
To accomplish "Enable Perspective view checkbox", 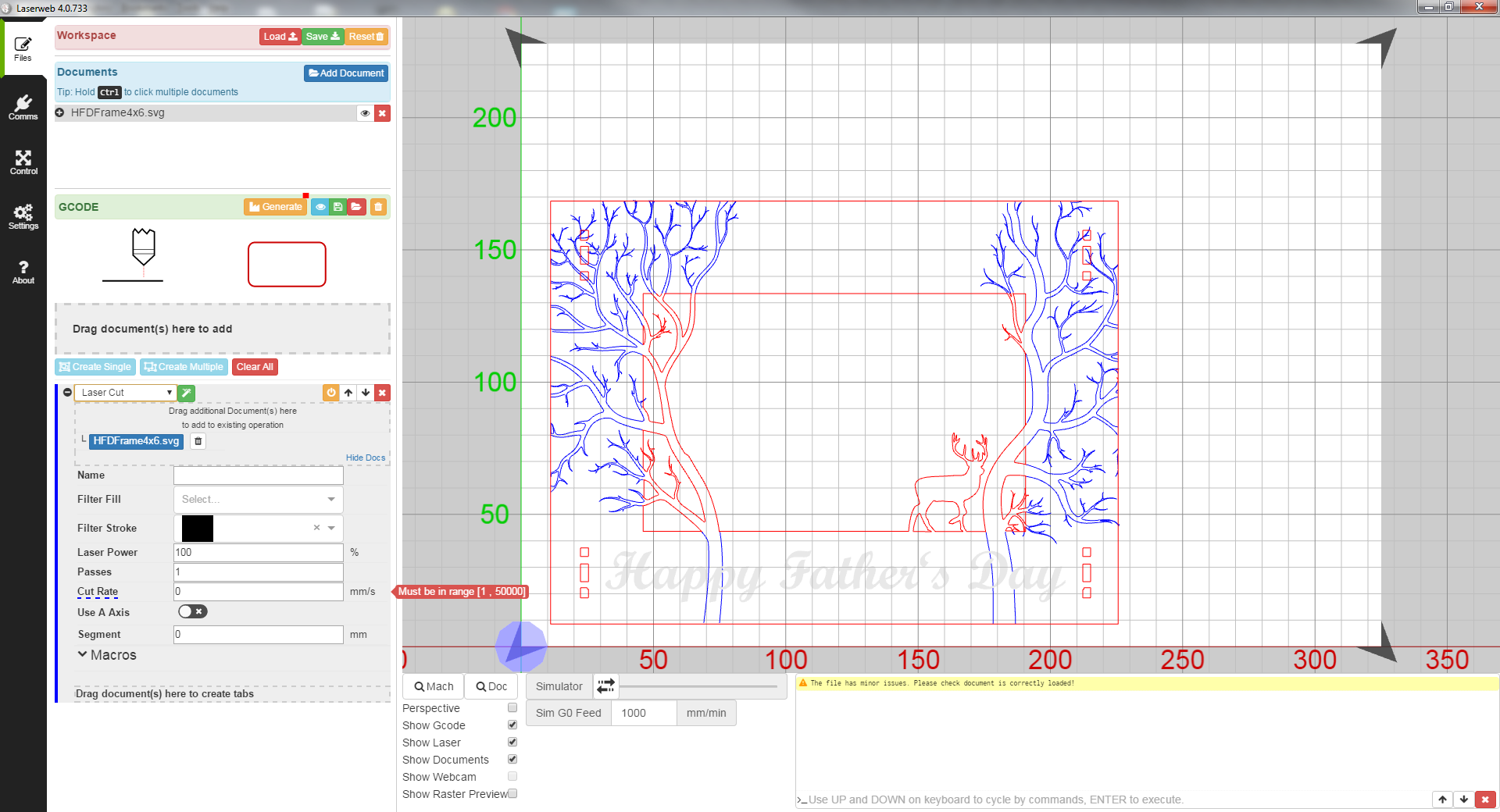I will (x=512, y=708).
